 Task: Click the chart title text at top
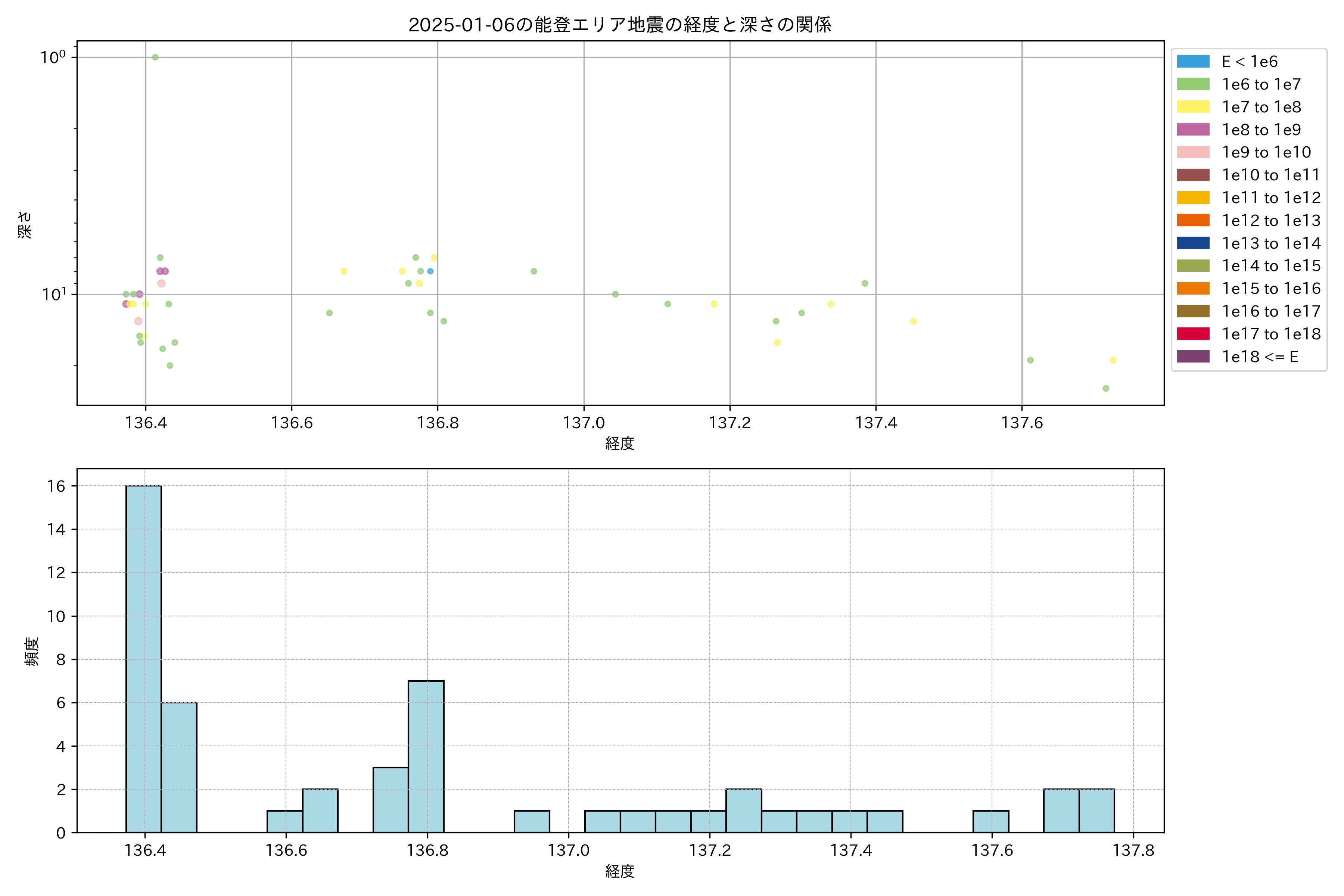pos(619,25)
